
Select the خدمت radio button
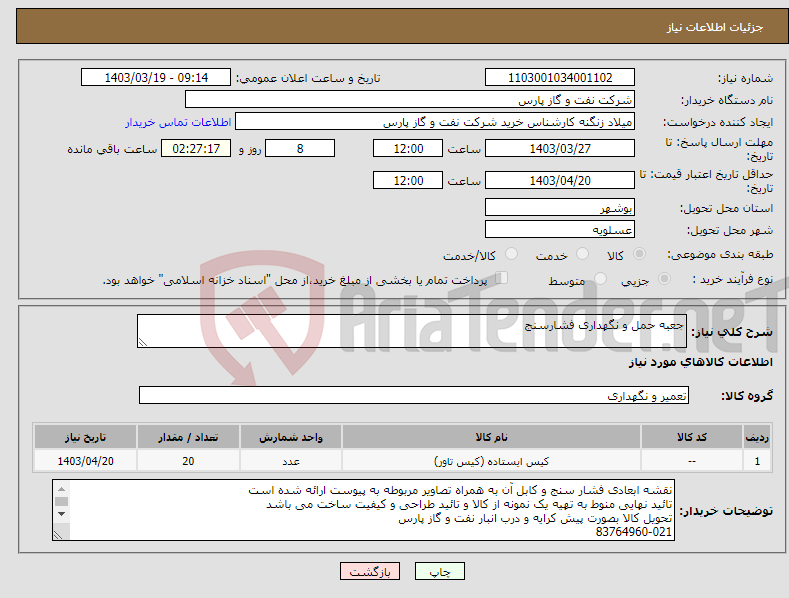click(582, 254)
